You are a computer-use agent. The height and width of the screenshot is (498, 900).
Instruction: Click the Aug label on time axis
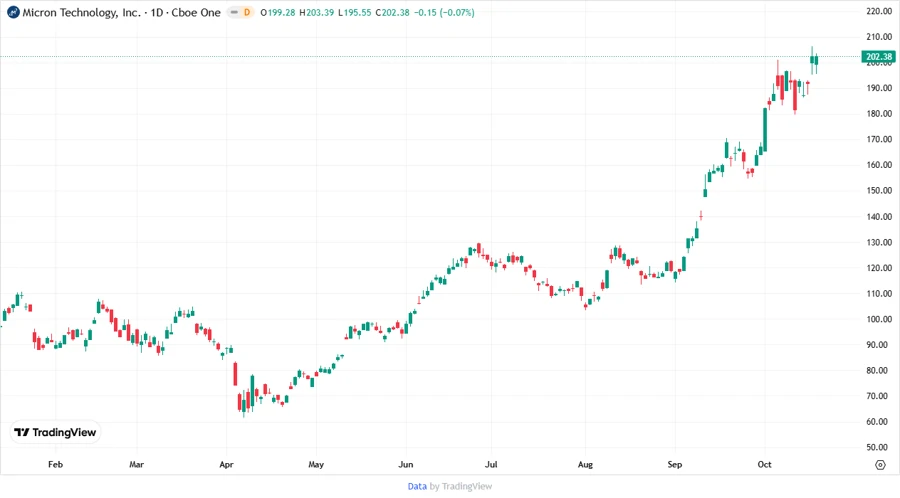coord(585,464)
